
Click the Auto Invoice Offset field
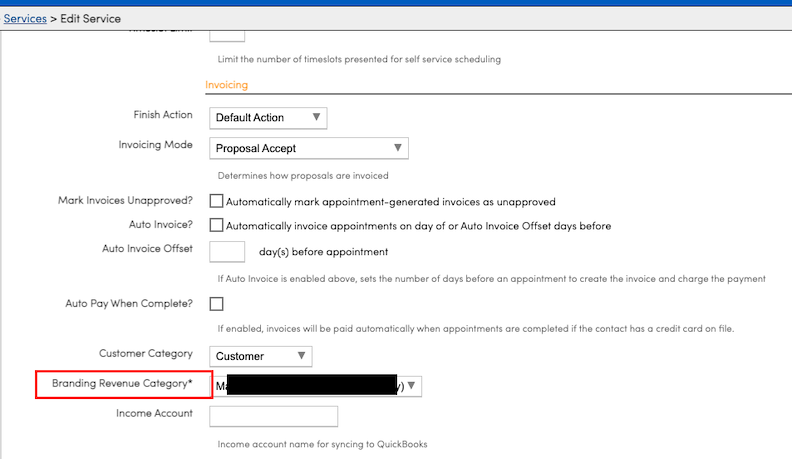pos(227,251)
